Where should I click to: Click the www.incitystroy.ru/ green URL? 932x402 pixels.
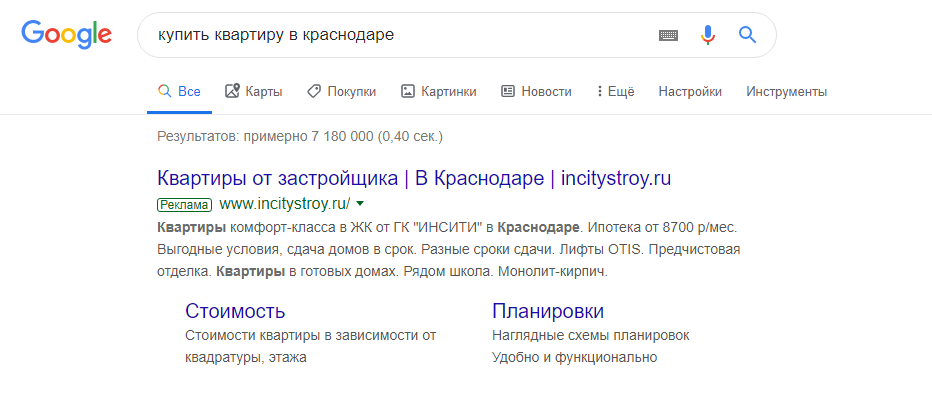[x=285, y=204]
